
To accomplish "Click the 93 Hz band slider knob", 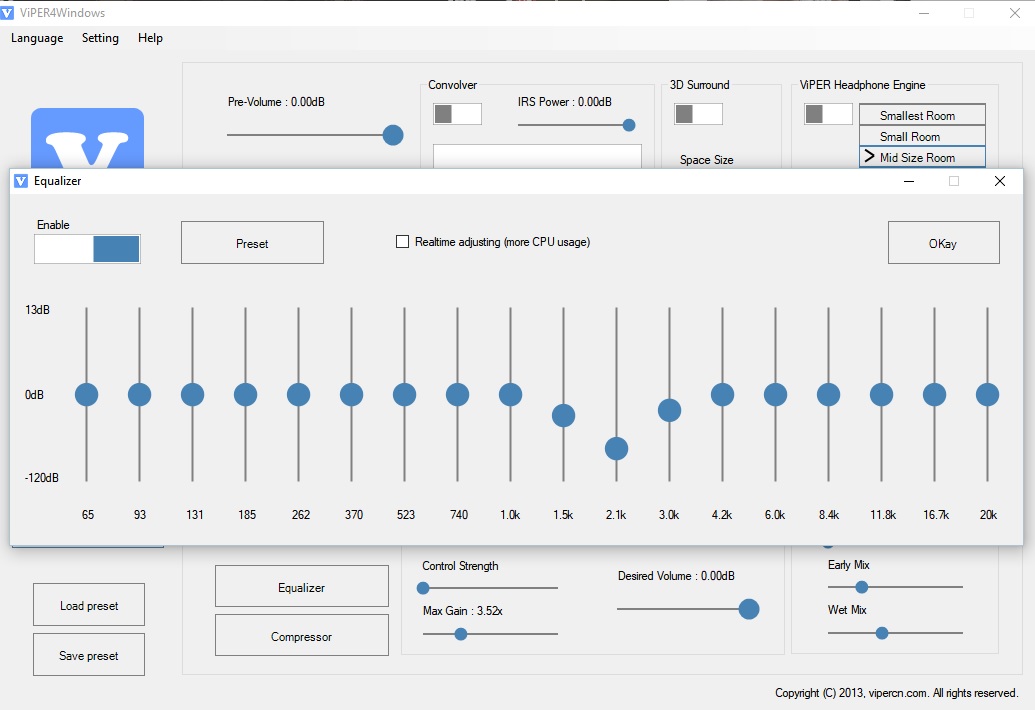I will tap(139, 395).
